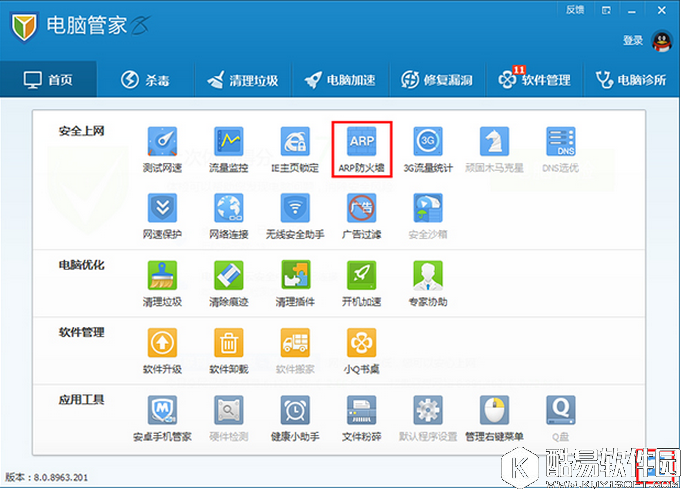Viewport: 681px width, 489px height.
Task: Close the 电脑管家 window
Action: [x=661, y=10]
